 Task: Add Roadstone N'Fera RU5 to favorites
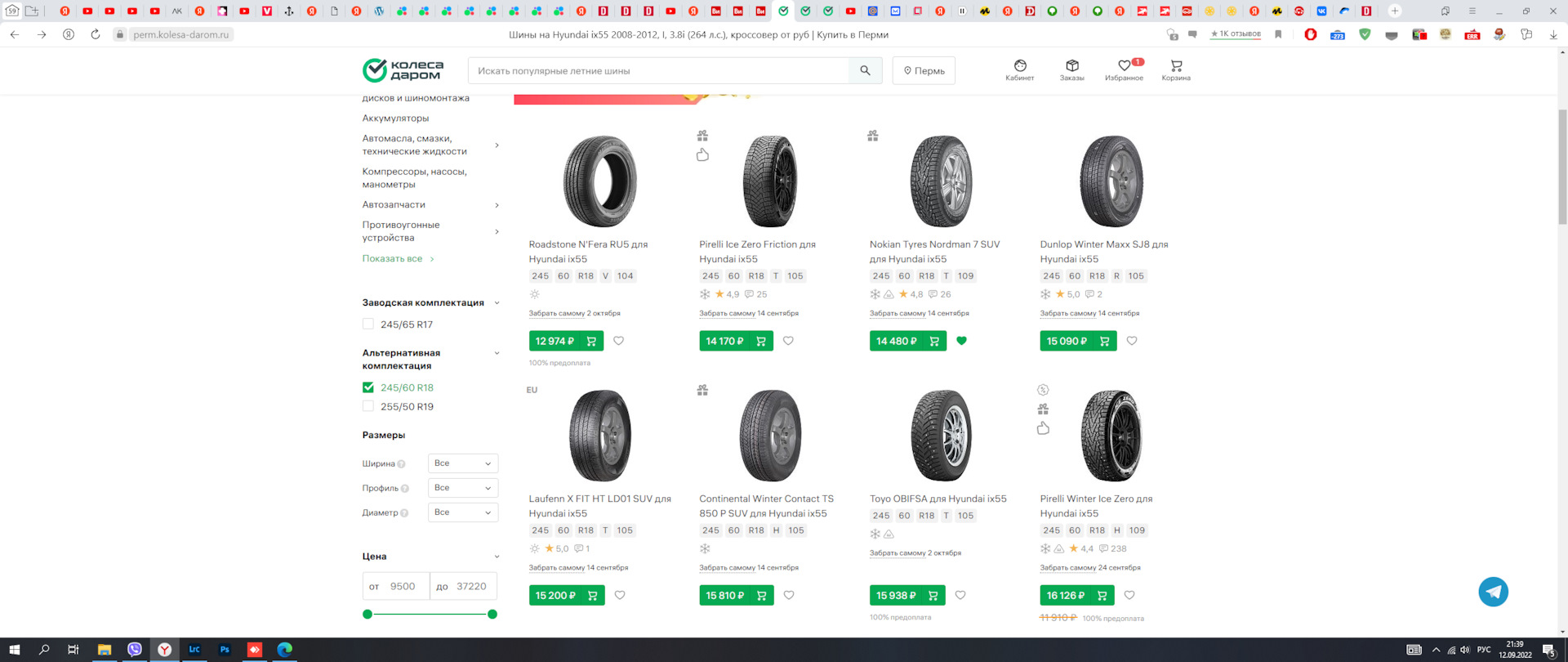[618, 341]
